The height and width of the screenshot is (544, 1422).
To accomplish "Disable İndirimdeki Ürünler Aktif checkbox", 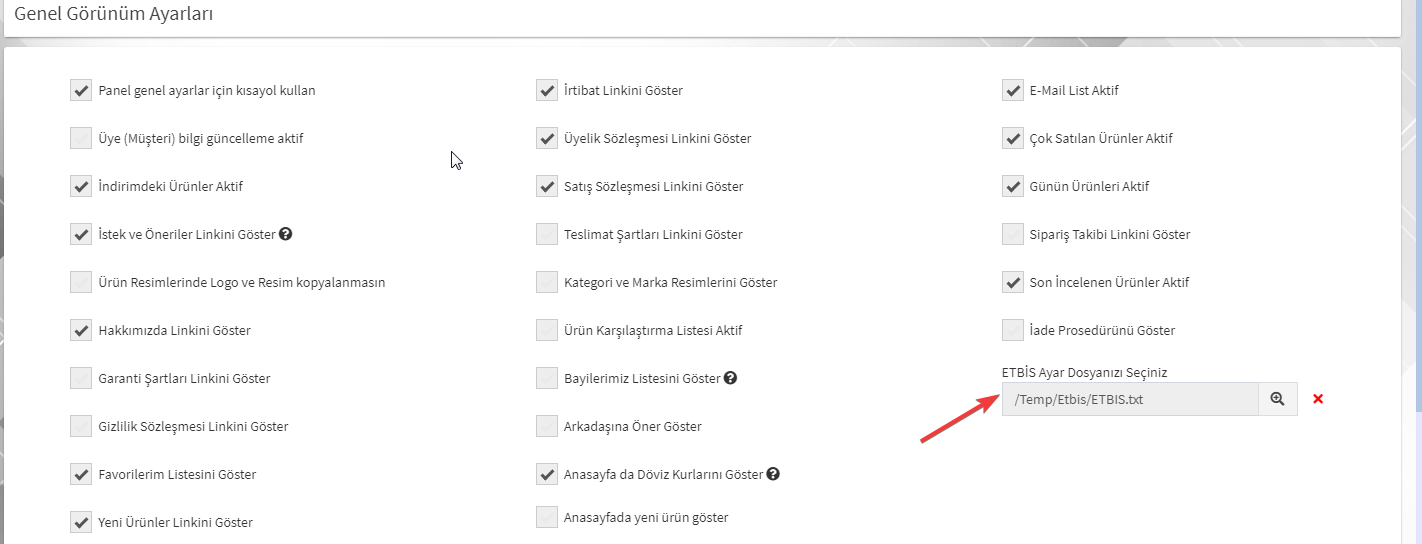I will [81, 186].
